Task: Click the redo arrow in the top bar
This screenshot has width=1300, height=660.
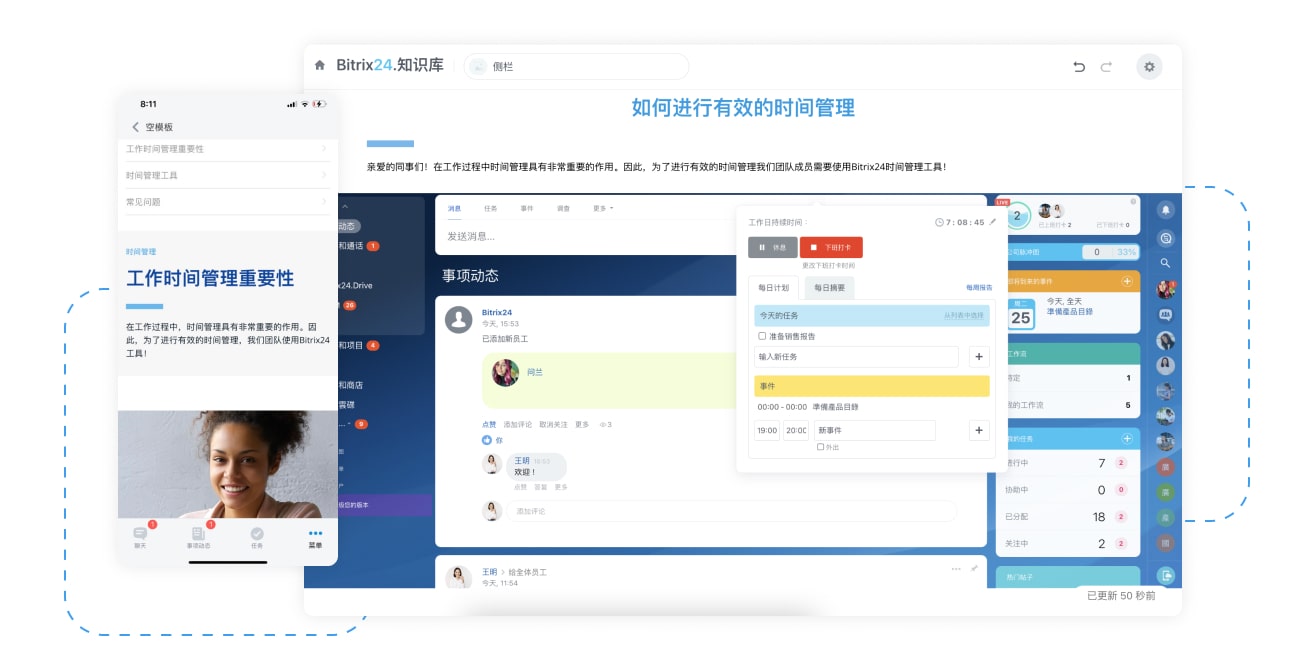Action: tap(1106, 67)
